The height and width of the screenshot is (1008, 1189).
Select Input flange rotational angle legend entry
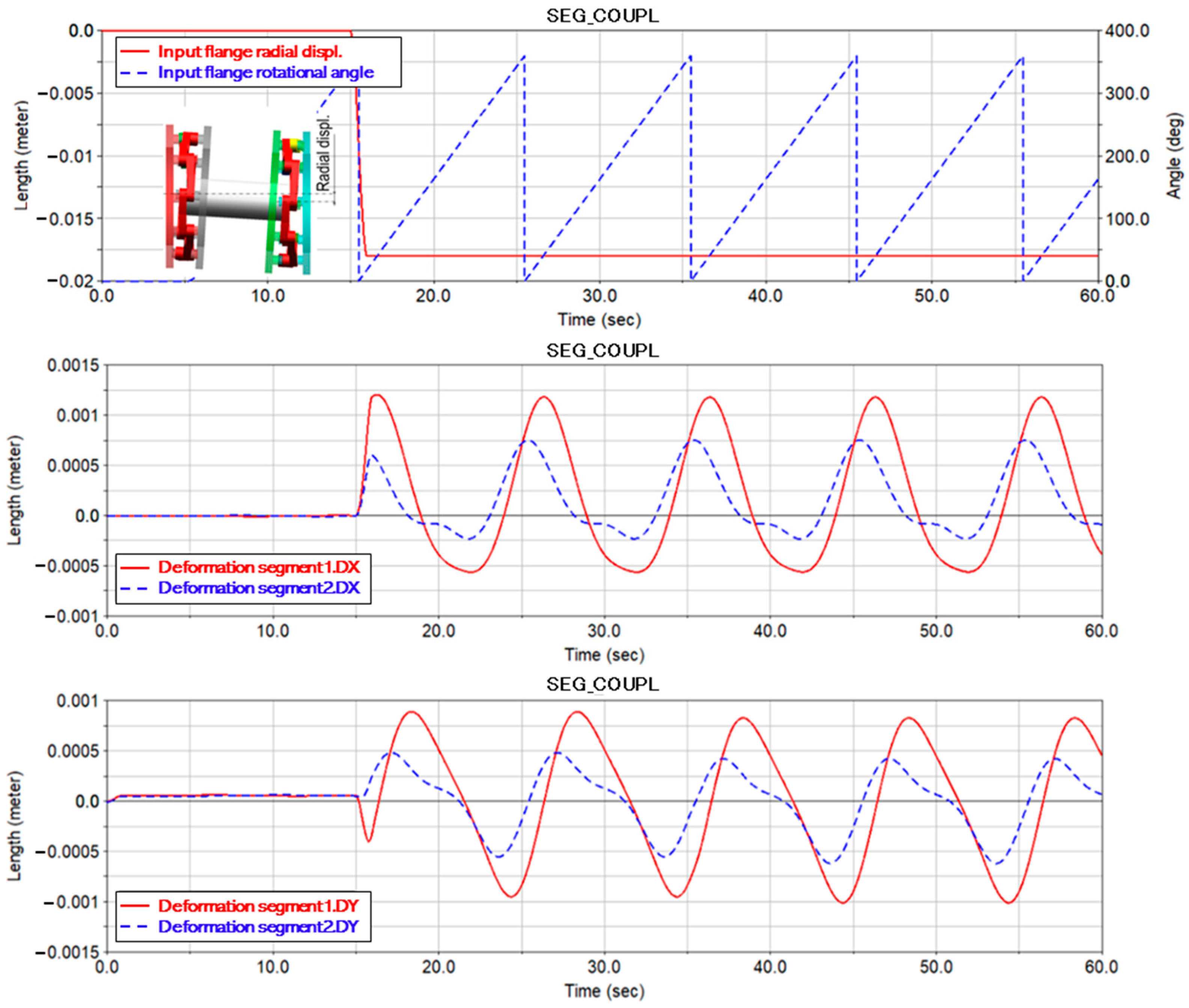(265, 72)
